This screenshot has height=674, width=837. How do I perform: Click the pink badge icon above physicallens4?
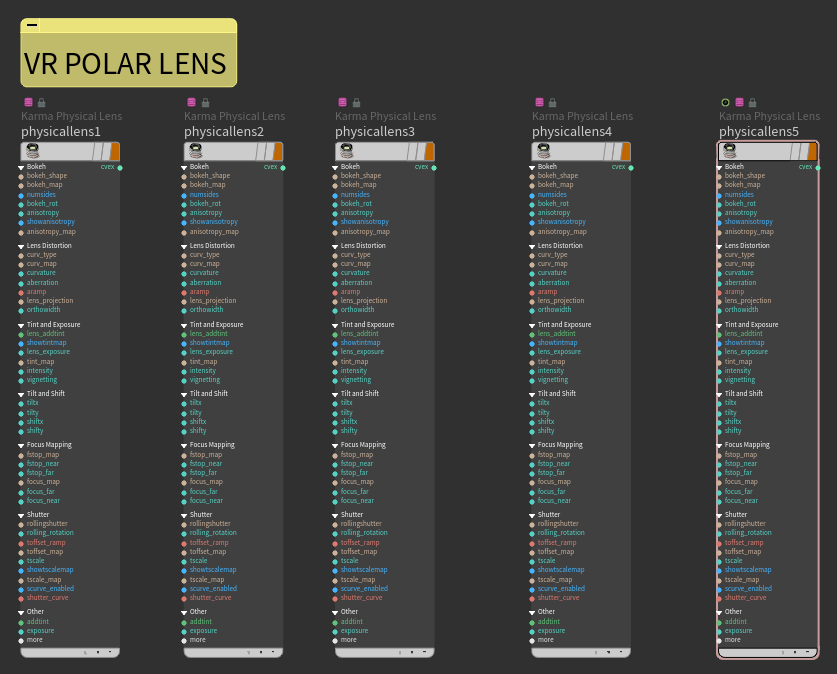coord(539,102)
